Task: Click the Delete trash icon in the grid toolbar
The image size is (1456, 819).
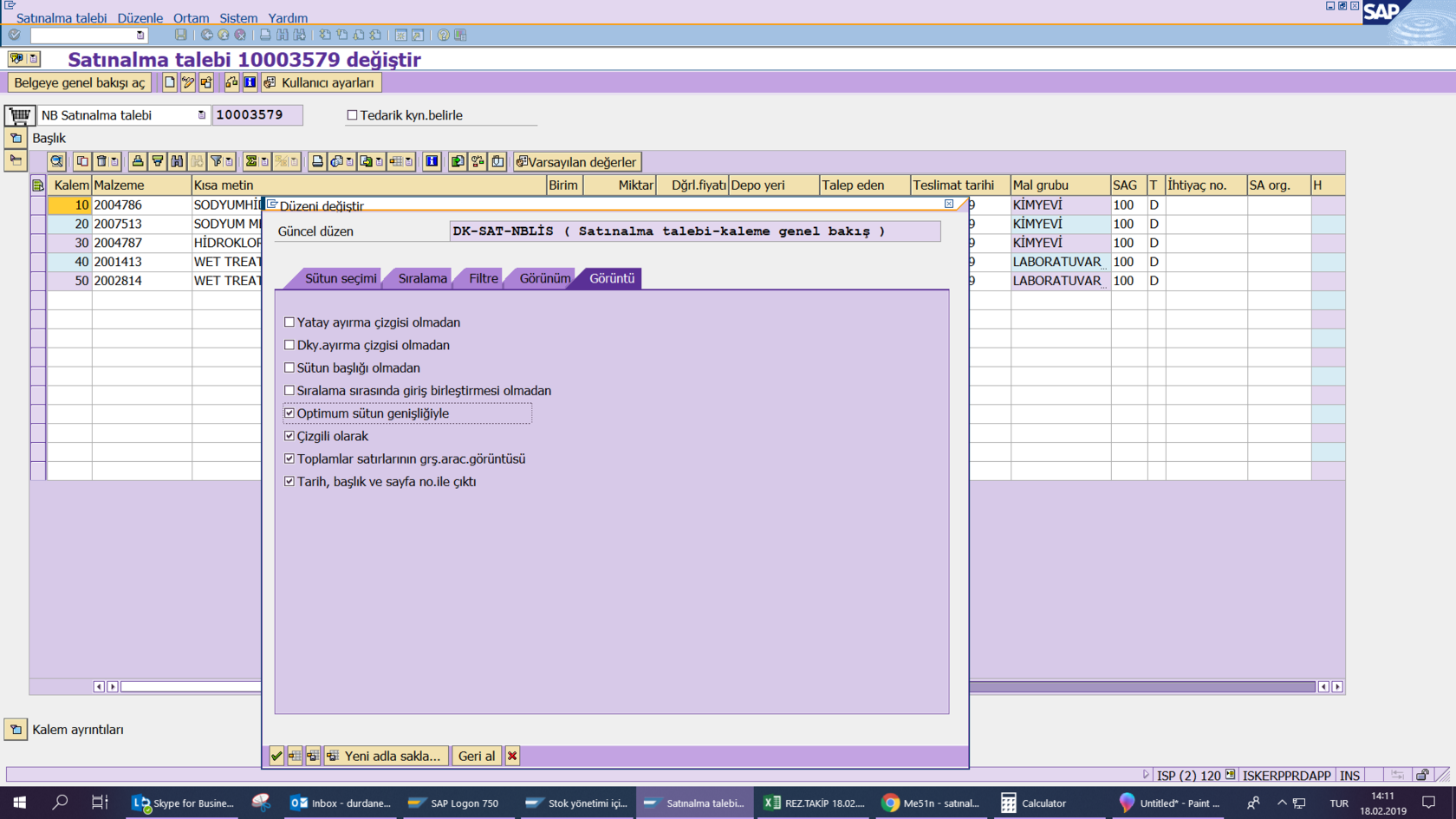Action: click(101, 161)
